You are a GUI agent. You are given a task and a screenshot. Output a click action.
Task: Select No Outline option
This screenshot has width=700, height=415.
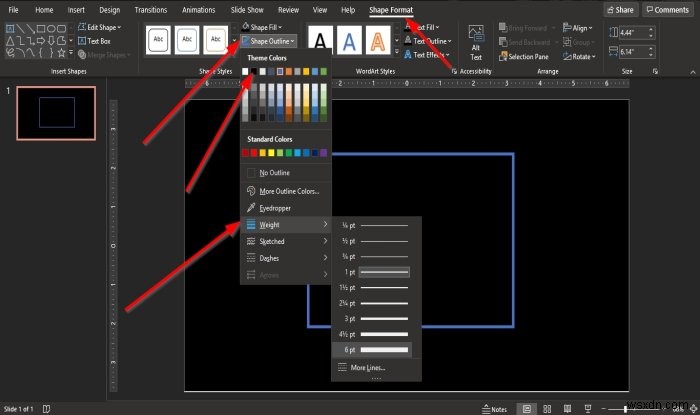click(x=286, y=173)
